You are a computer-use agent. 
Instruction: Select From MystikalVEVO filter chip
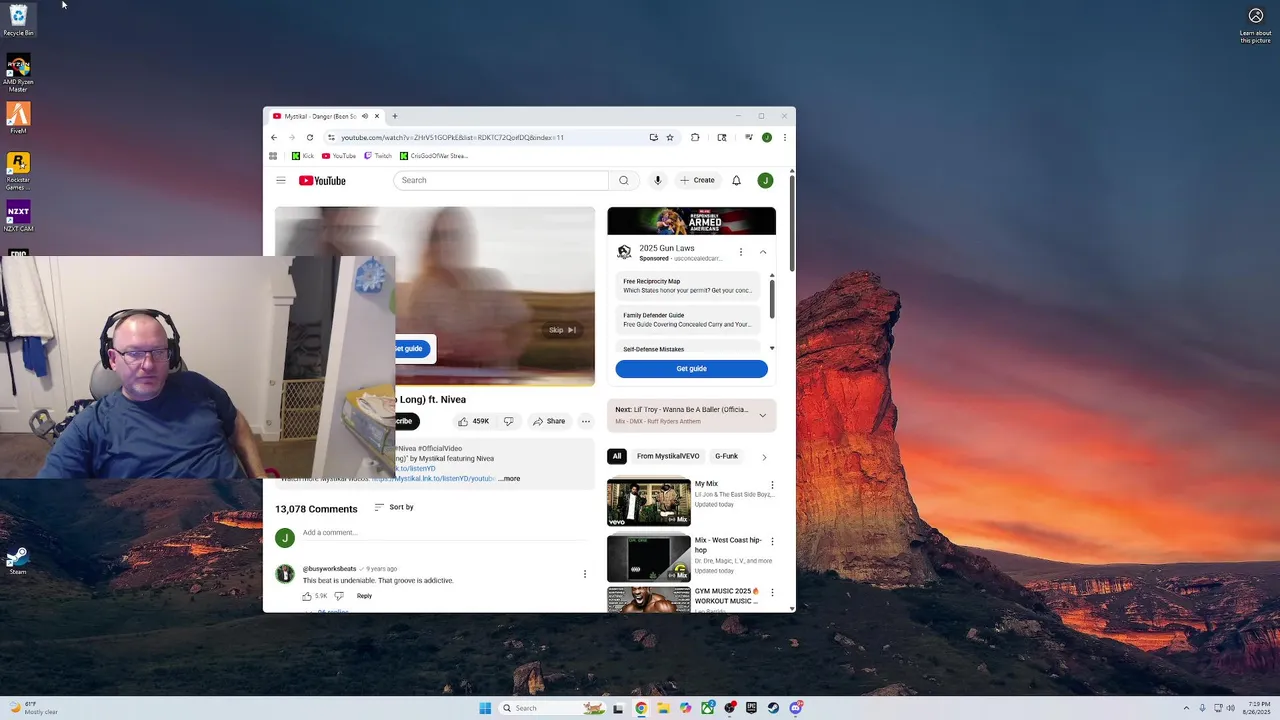pyautogui.click(x=668, y=456)
